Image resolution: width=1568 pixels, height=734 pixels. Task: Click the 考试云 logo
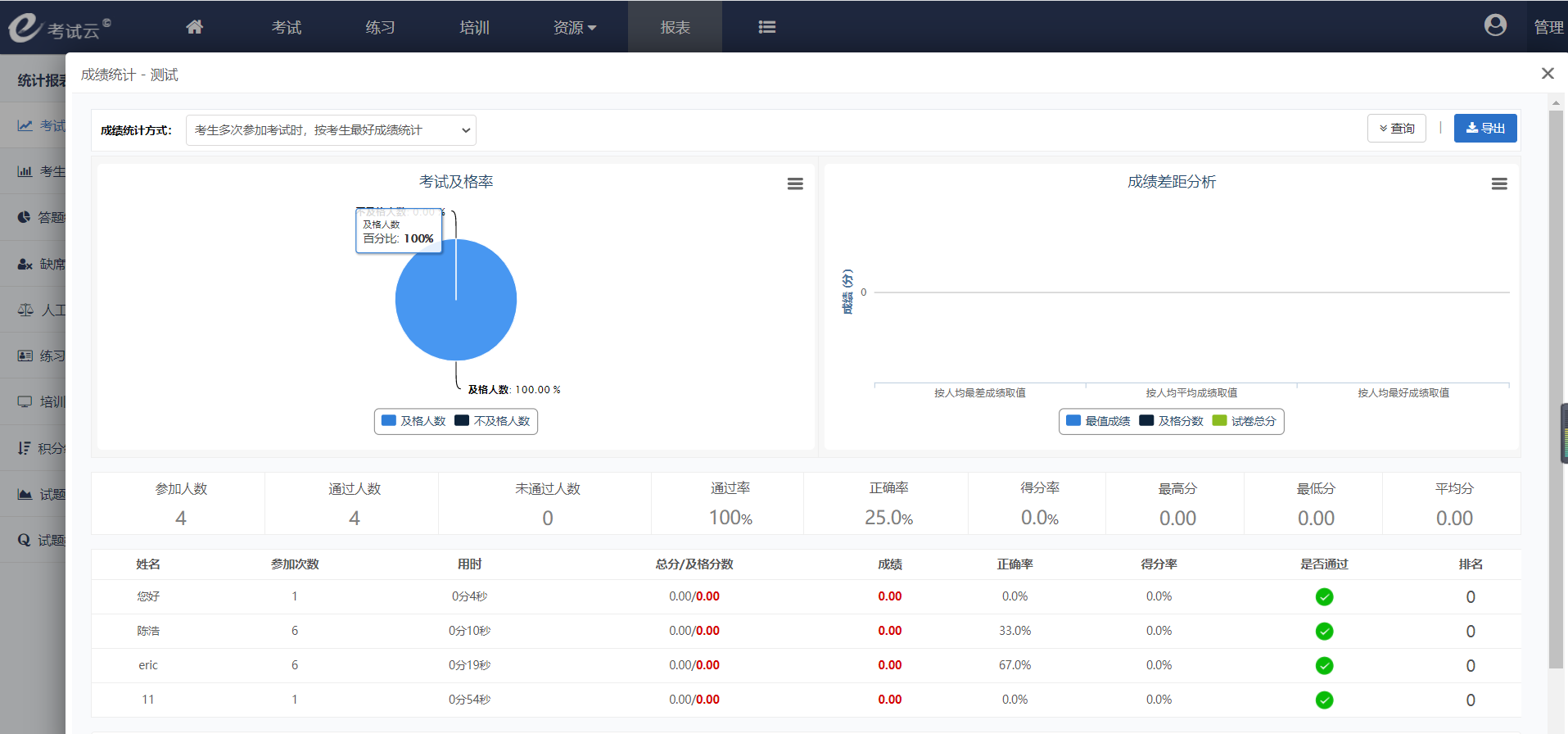coord(59,27)
